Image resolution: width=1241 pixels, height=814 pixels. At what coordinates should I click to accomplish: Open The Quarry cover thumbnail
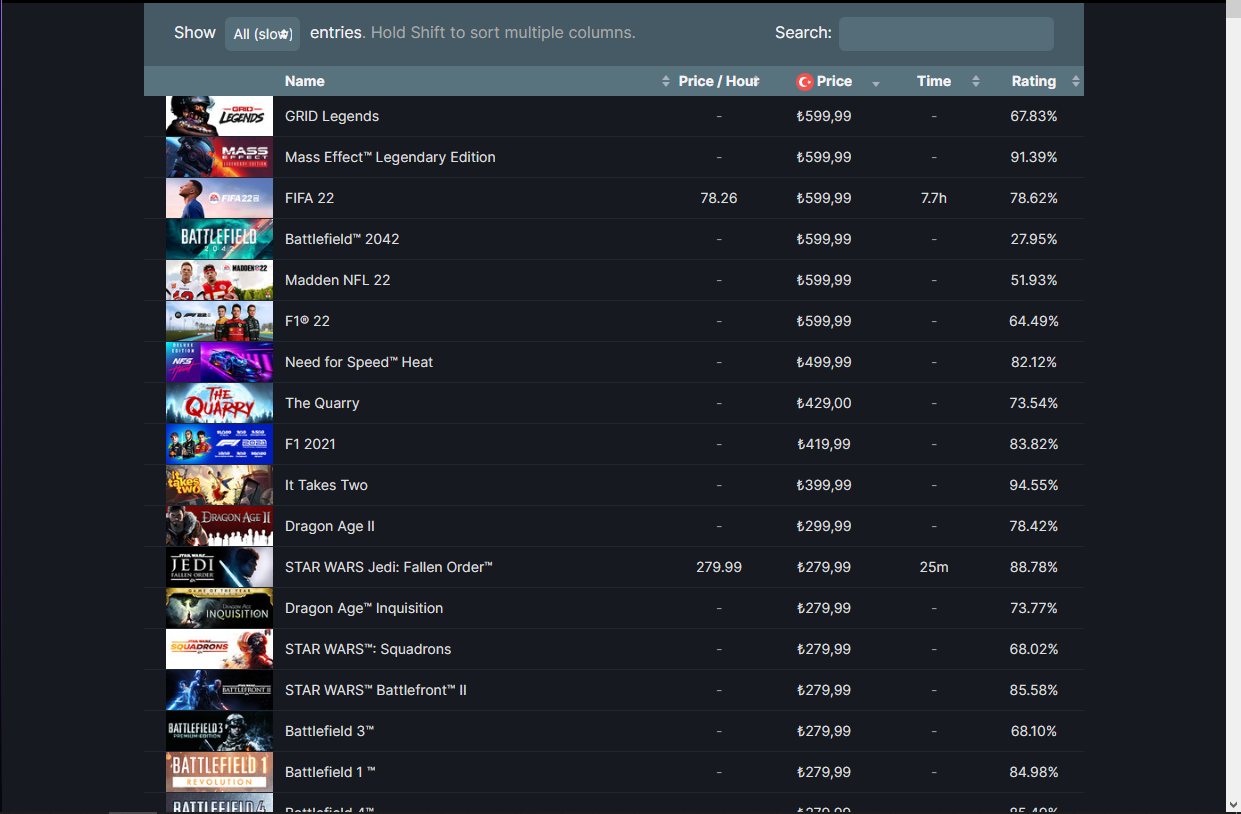(x=219, y=403)
